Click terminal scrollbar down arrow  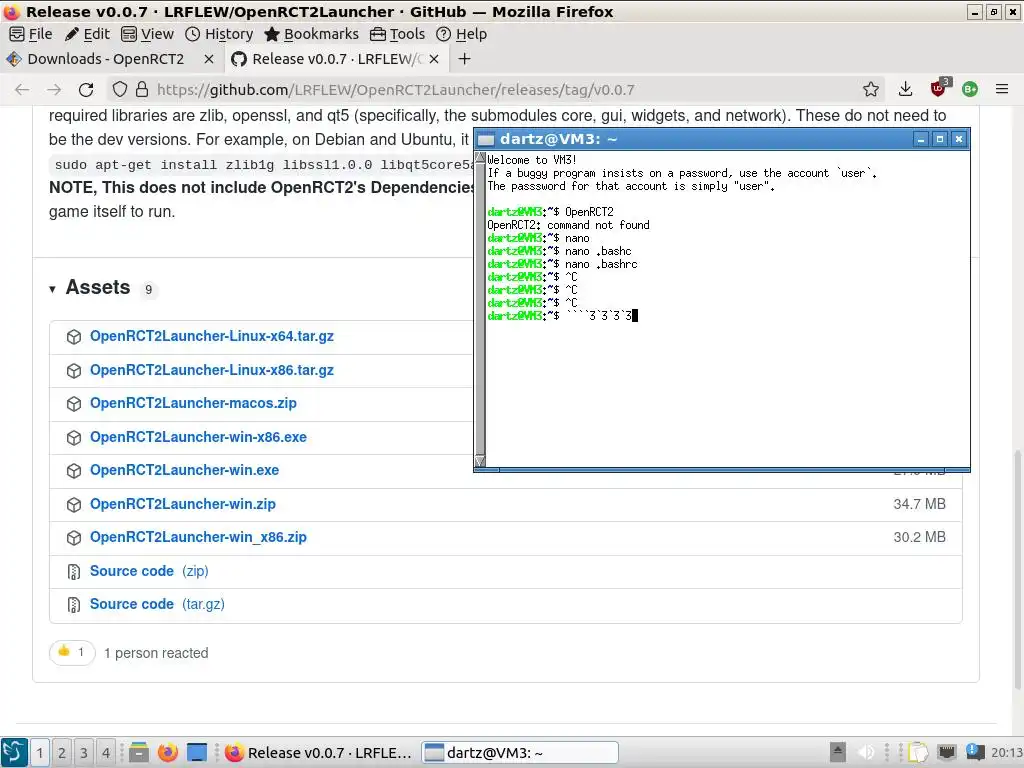[x=480, y=461]
